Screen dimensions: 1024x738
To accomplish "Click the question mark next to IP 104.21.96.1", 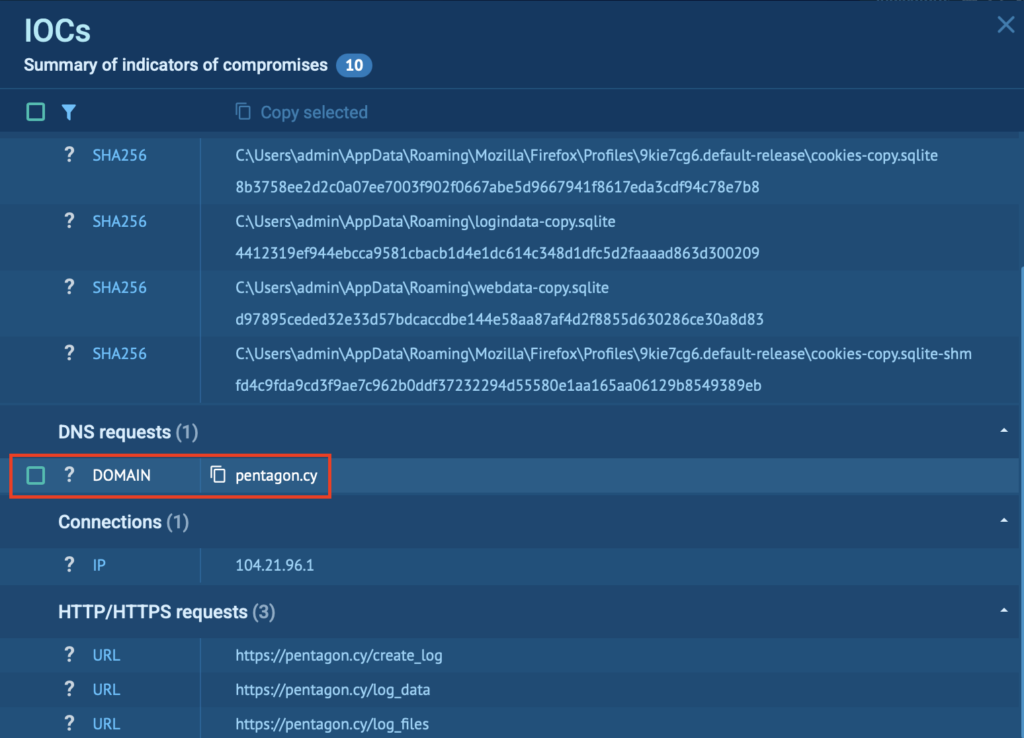I will click(x=68, y=564).
